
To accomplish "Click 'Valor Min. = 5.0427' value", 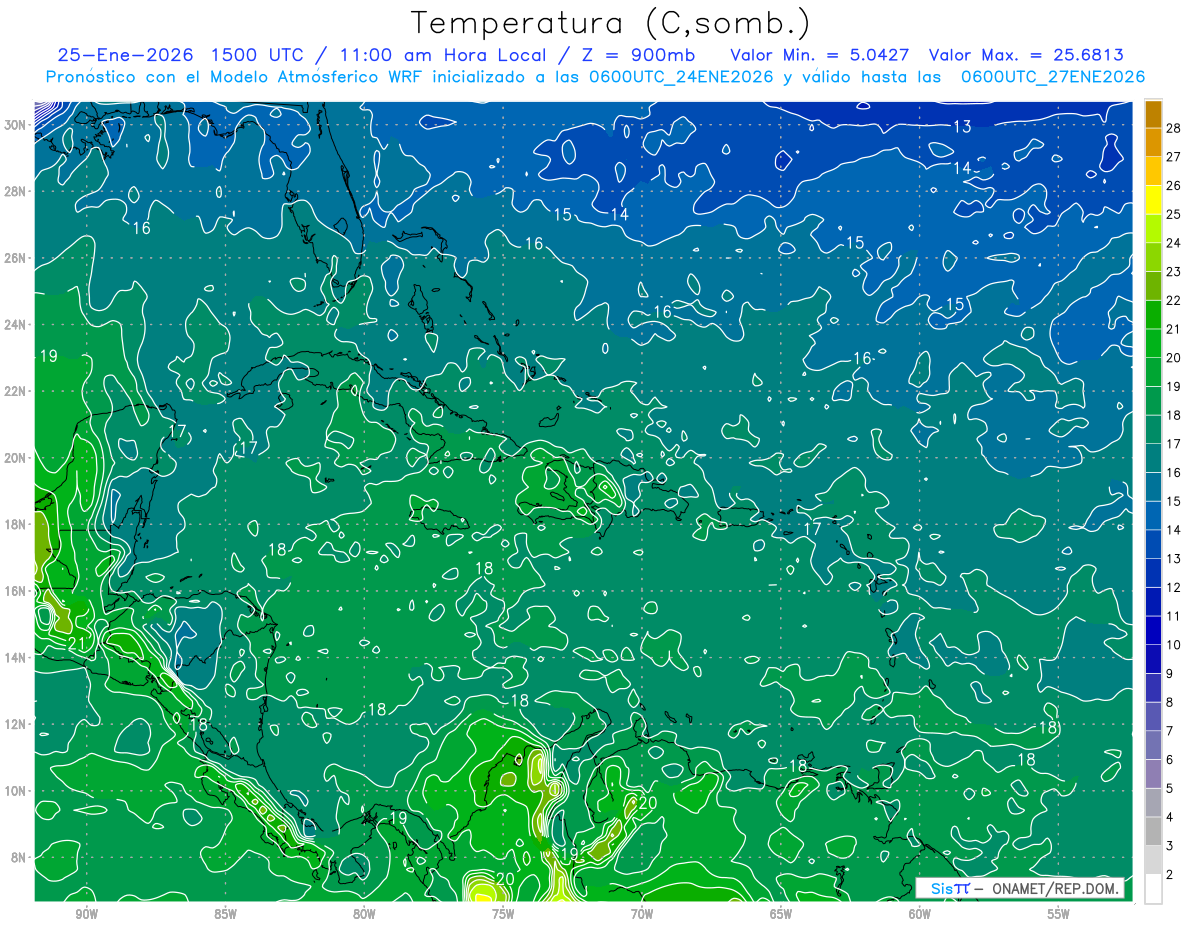I will (819, 54).
